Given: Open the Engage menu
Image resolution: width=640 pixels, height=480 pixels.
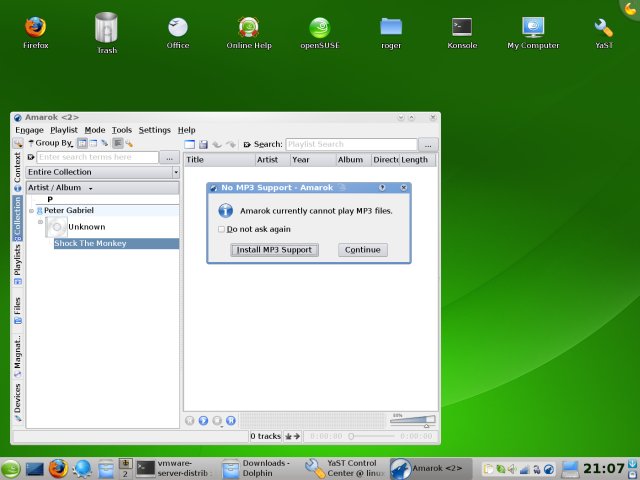Looking at the screenshot, I should point(29,130).
